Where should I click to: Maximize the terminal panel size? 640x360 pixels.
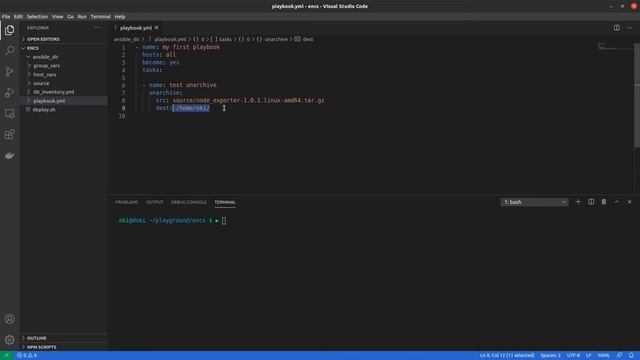pyautogui.click(x=617, y=202)
